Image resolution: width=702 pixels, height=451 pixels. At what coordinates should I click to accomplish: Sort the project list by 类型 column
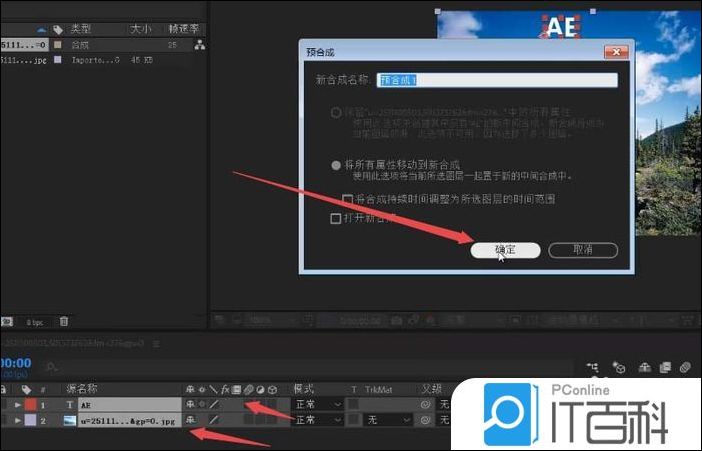[81, 29]
